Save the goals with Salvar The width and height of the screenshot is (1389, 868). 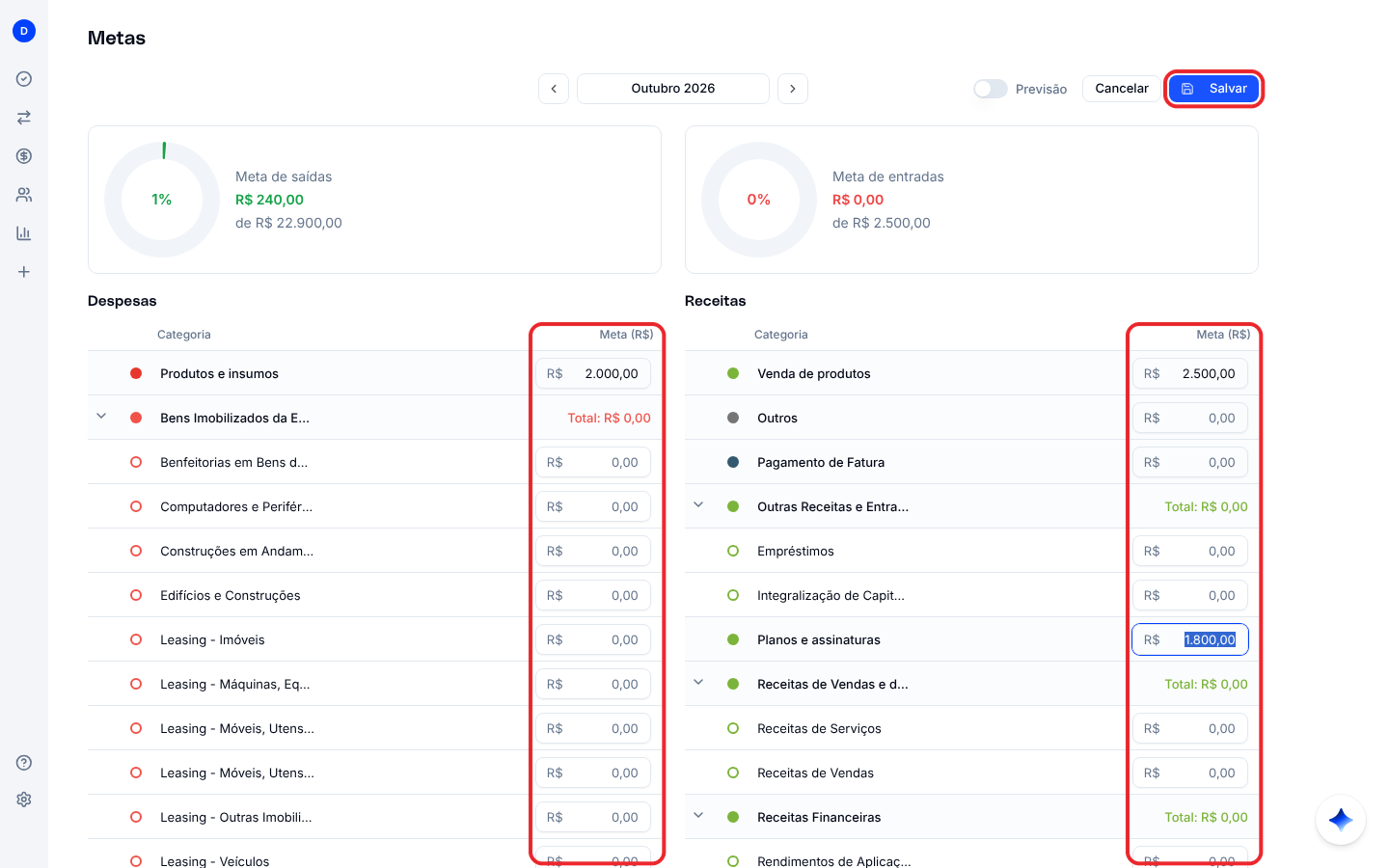click(x=1213, y=89)
